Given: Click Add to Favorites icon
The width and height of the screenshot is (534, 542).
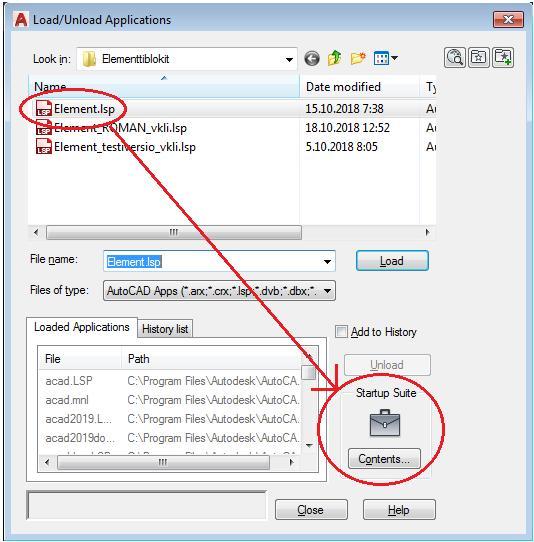Looking at the screenshot, I should tap(503, 57).
